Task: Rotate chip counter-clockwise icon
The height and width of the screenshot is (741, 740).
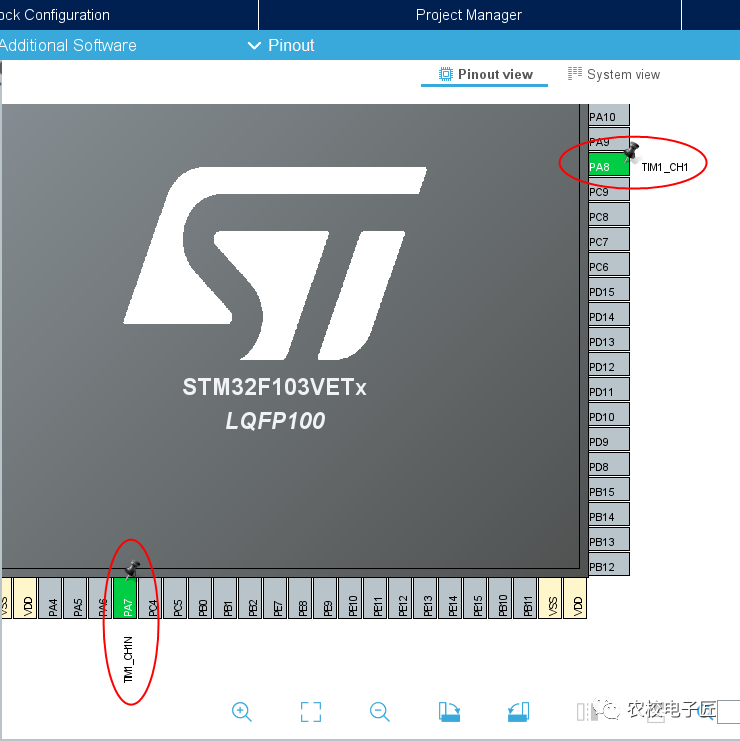Action: point(518,712)
